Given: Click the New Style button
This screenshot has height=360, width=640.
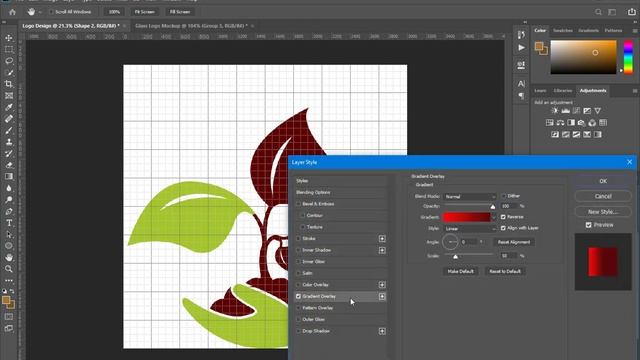Looking at the screenshot, I should [603, 212].
